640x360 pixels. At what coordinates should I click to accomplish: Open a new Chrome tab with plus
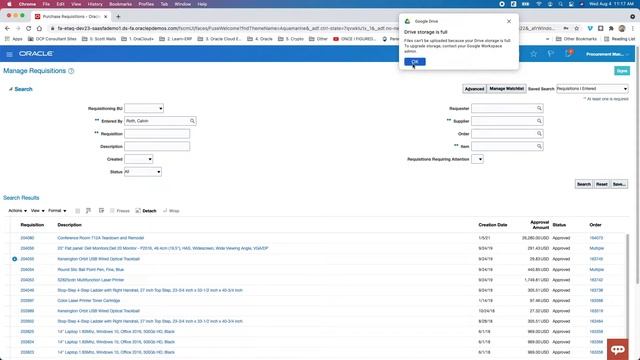(118, 16)
